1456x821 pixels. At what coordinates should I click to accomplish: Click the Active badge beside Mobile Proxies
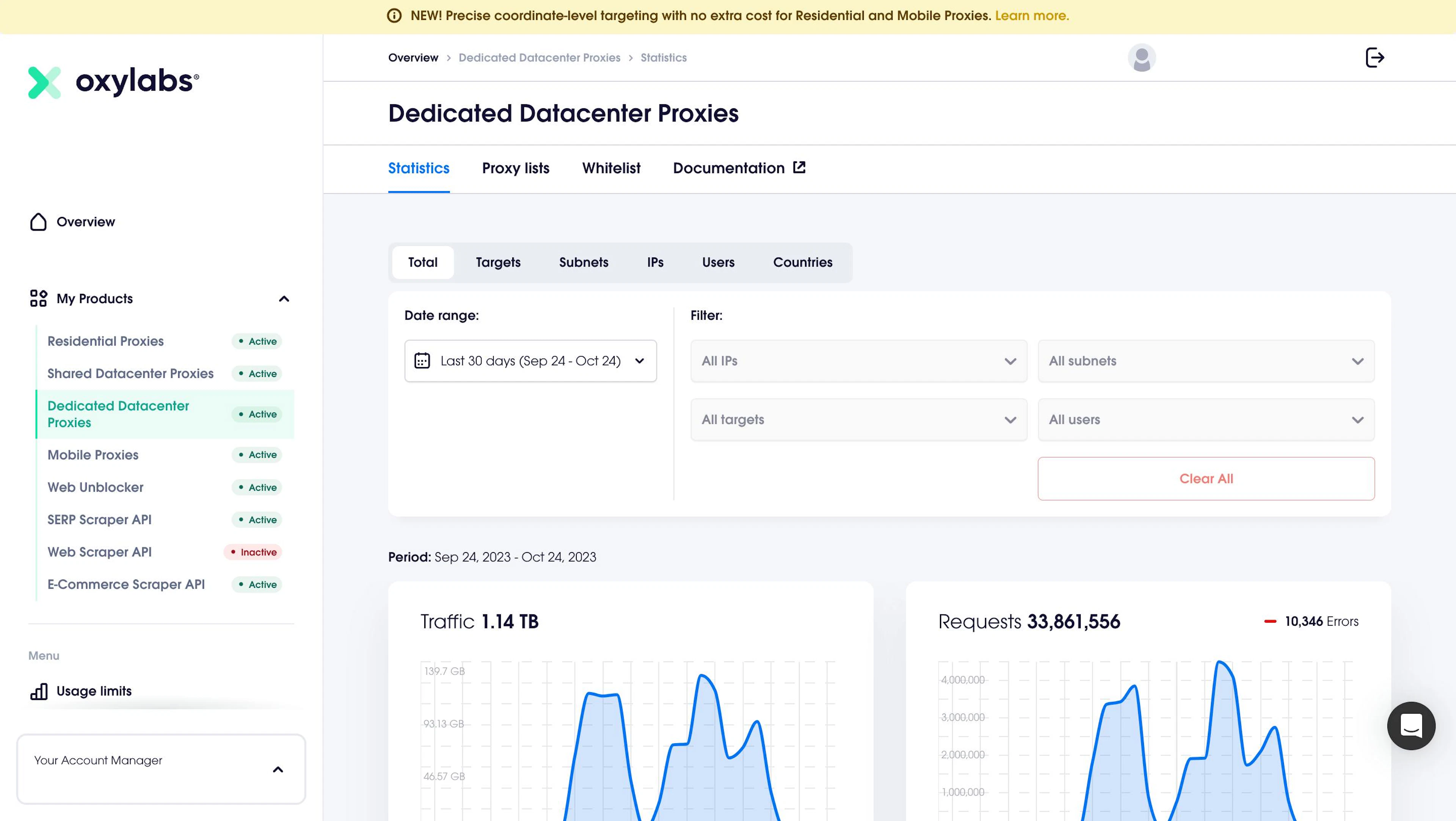pos(257,455)
